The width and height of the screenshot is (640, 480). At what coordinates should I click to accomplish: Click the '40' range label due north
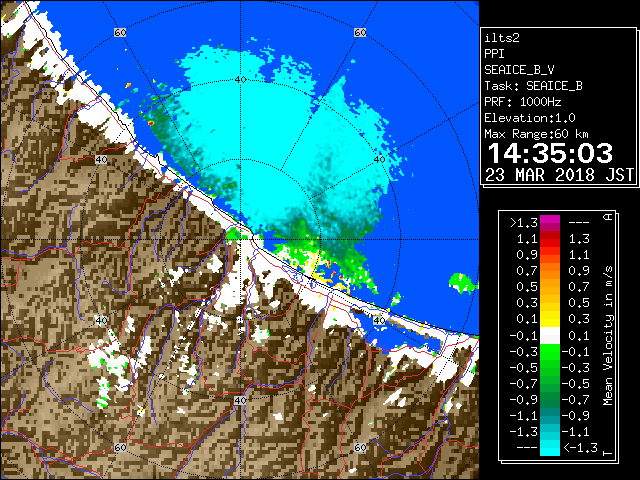coord(240,80)
